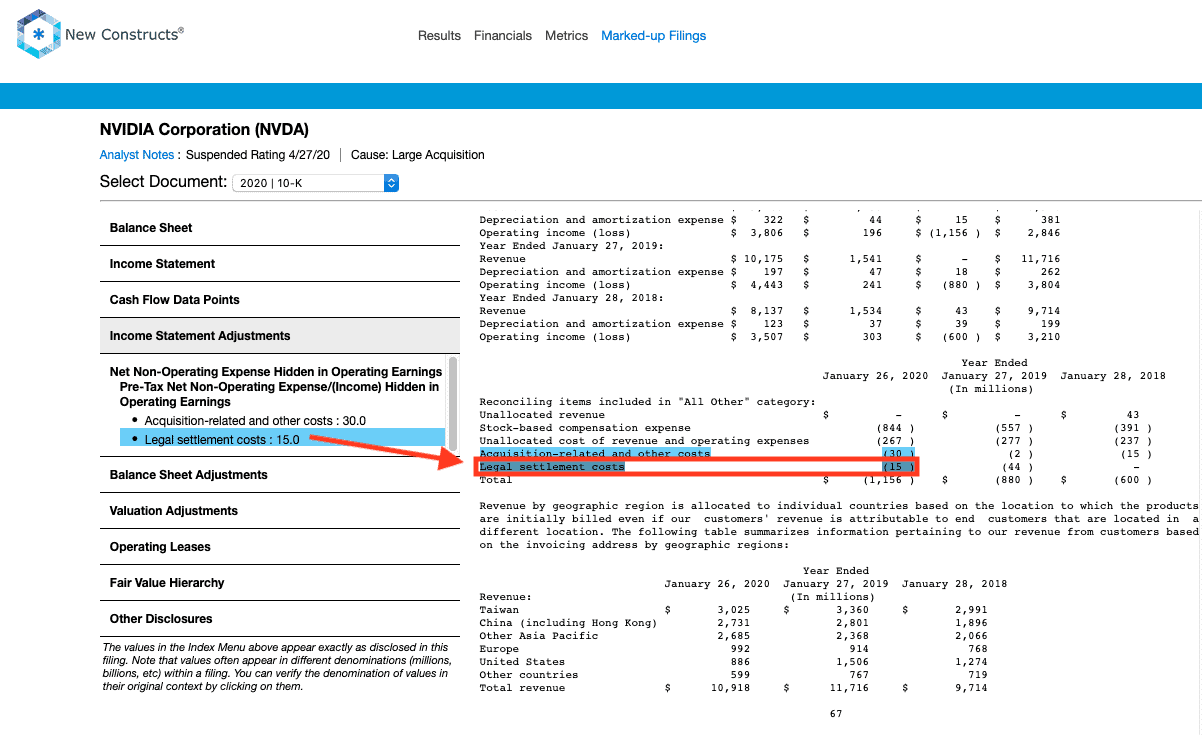The width and height of the screenshot is (1202, 735).
Task: Click the adjustments panel scrollbar
Action: (454, 404)
